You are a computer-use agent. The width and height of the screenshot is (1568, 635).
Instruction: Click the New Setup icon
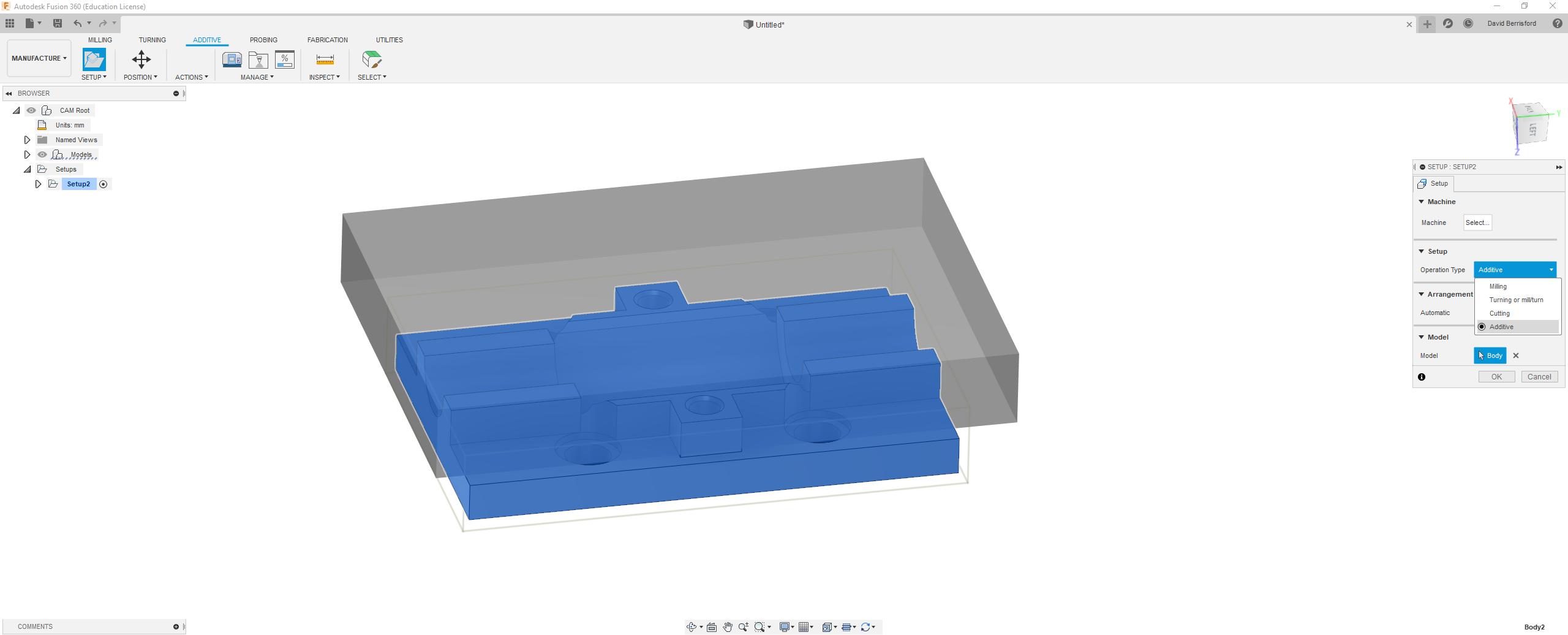94,59
